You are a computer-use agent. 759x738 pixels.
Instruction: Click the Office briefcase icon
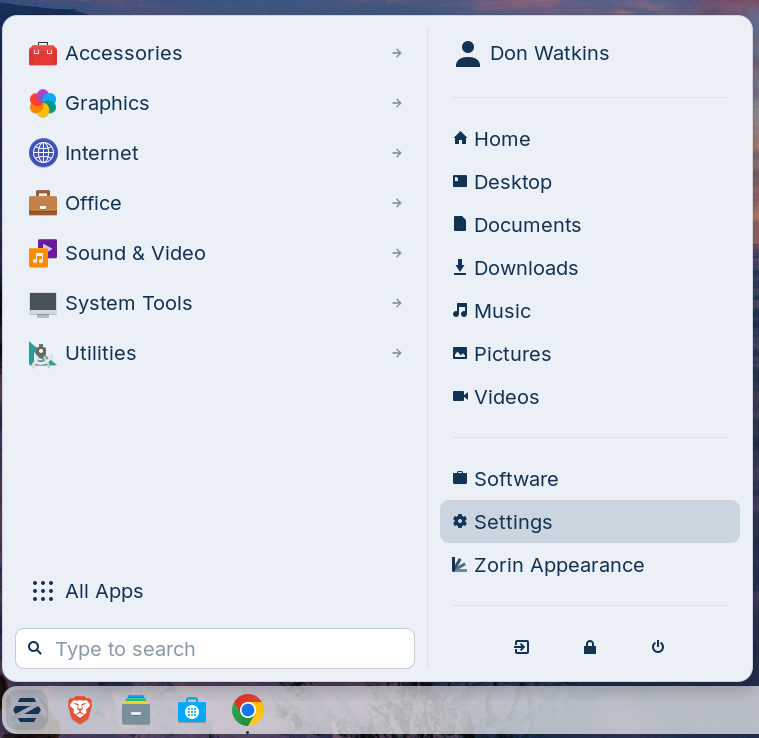43,203
